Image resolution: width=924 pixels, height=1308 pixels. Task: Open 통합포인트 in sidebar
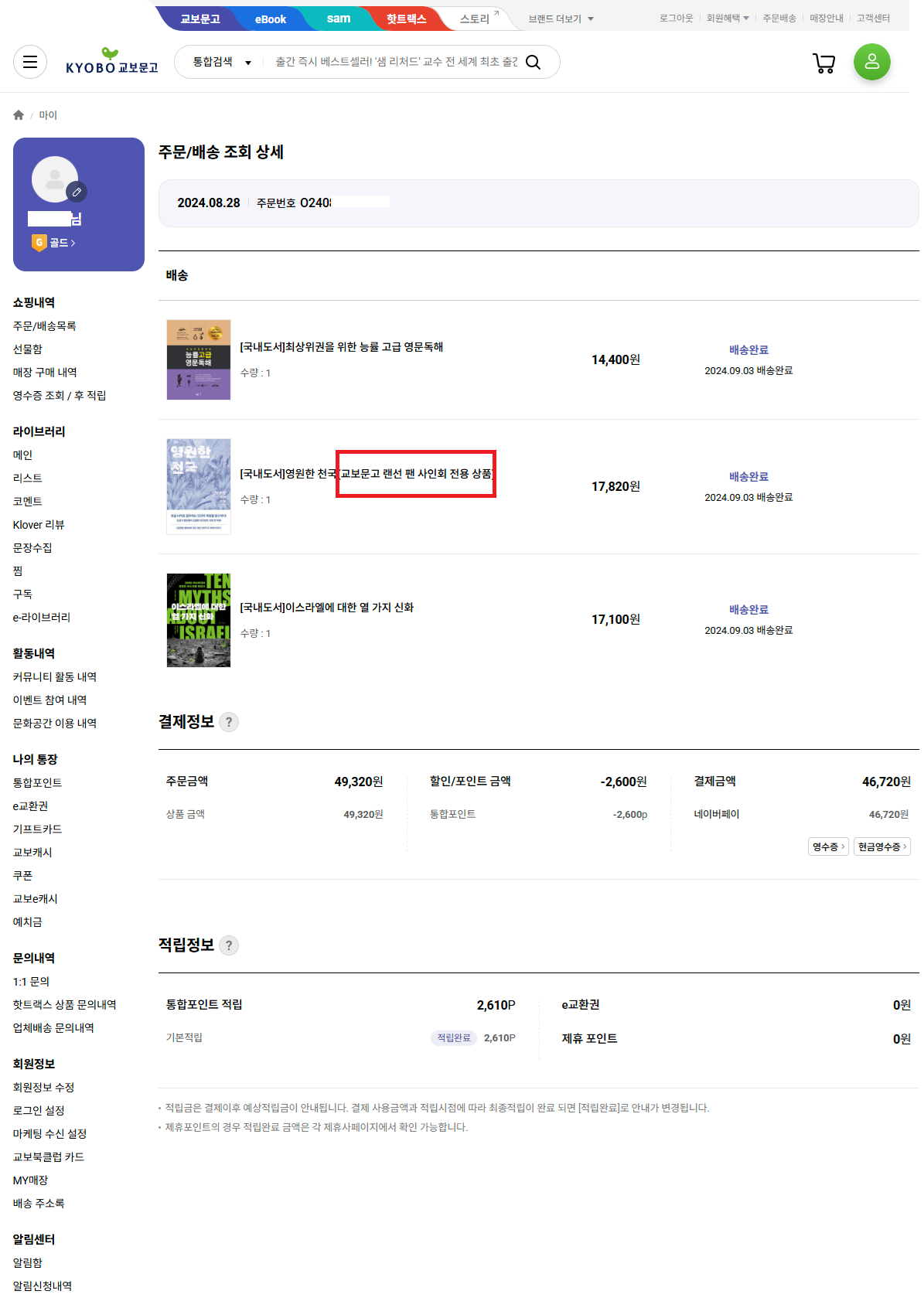[37, 783]
